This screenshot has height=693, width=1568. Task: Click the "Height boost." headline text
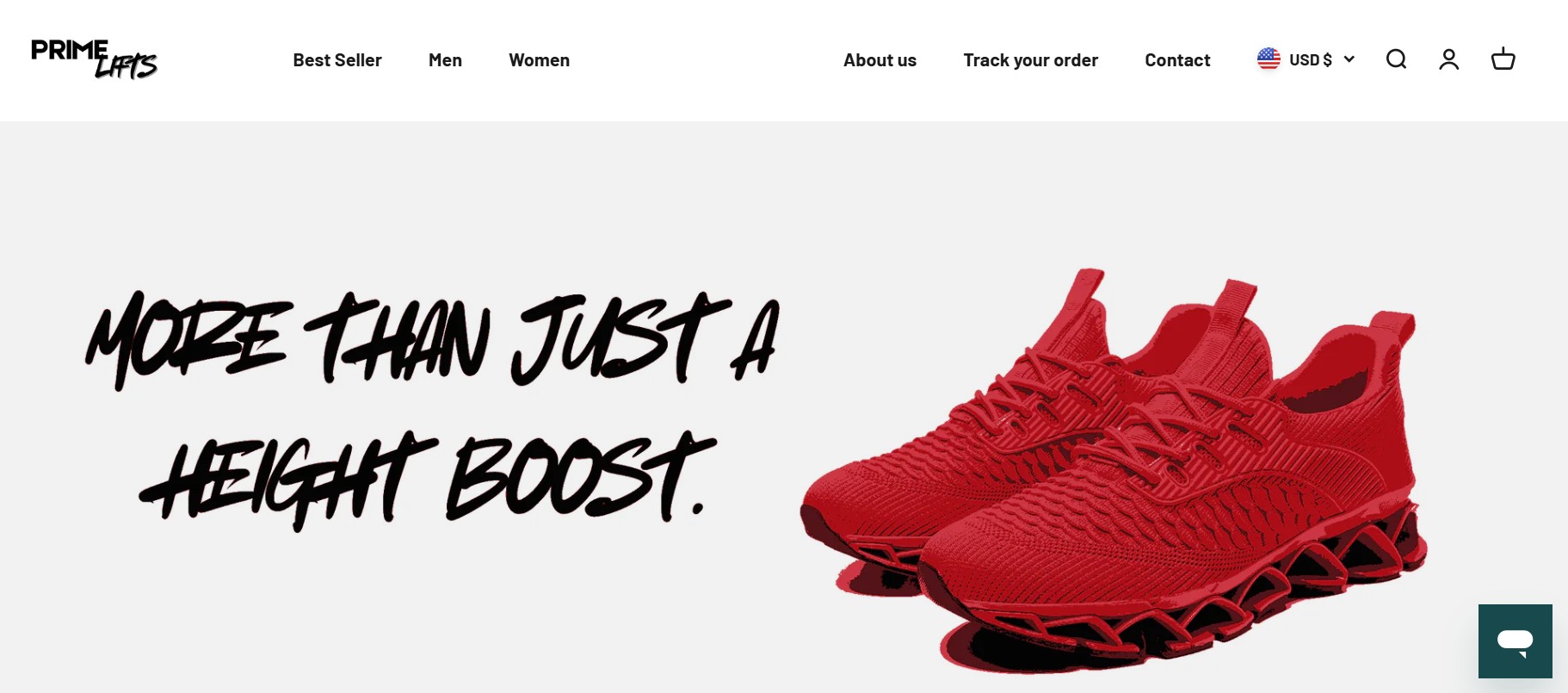point(428,479)
